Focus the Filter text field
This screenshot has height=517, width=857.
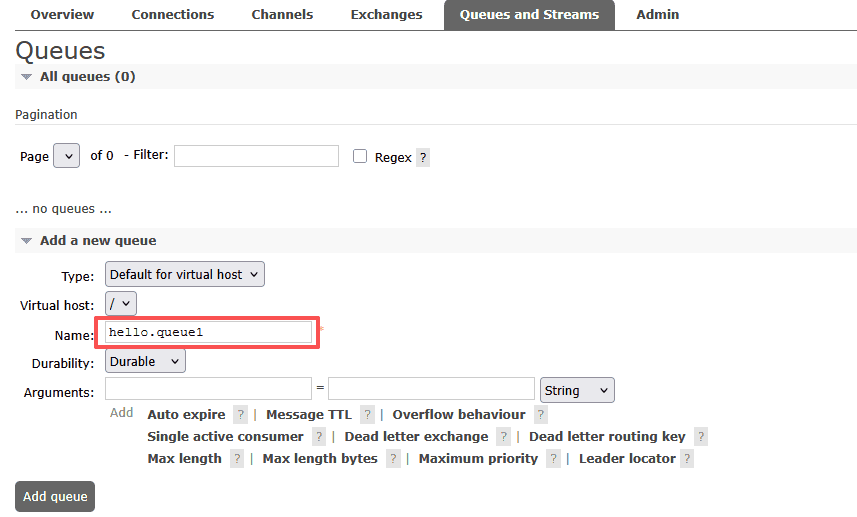click(x=256, y=156)
